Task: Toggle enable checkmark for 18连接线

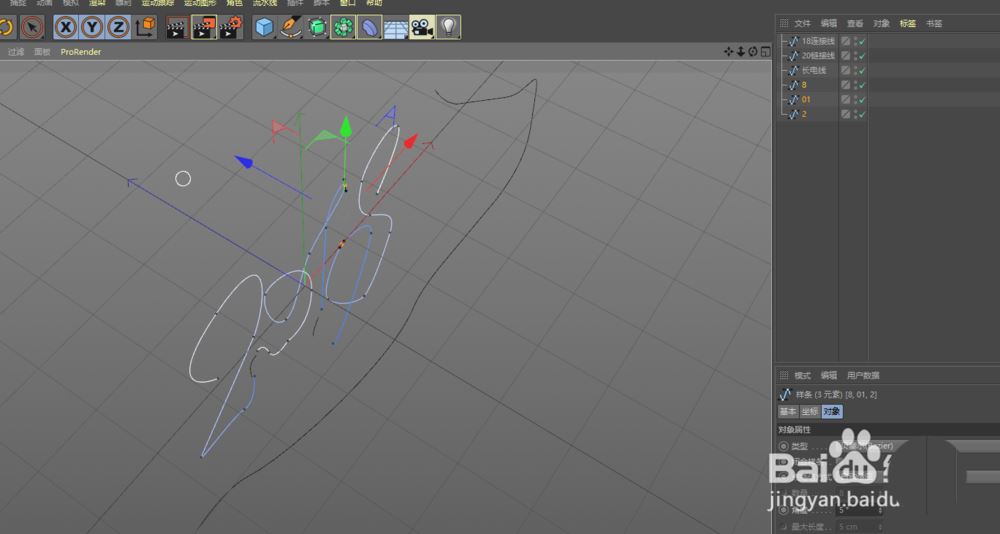Action: click(862, 41)
